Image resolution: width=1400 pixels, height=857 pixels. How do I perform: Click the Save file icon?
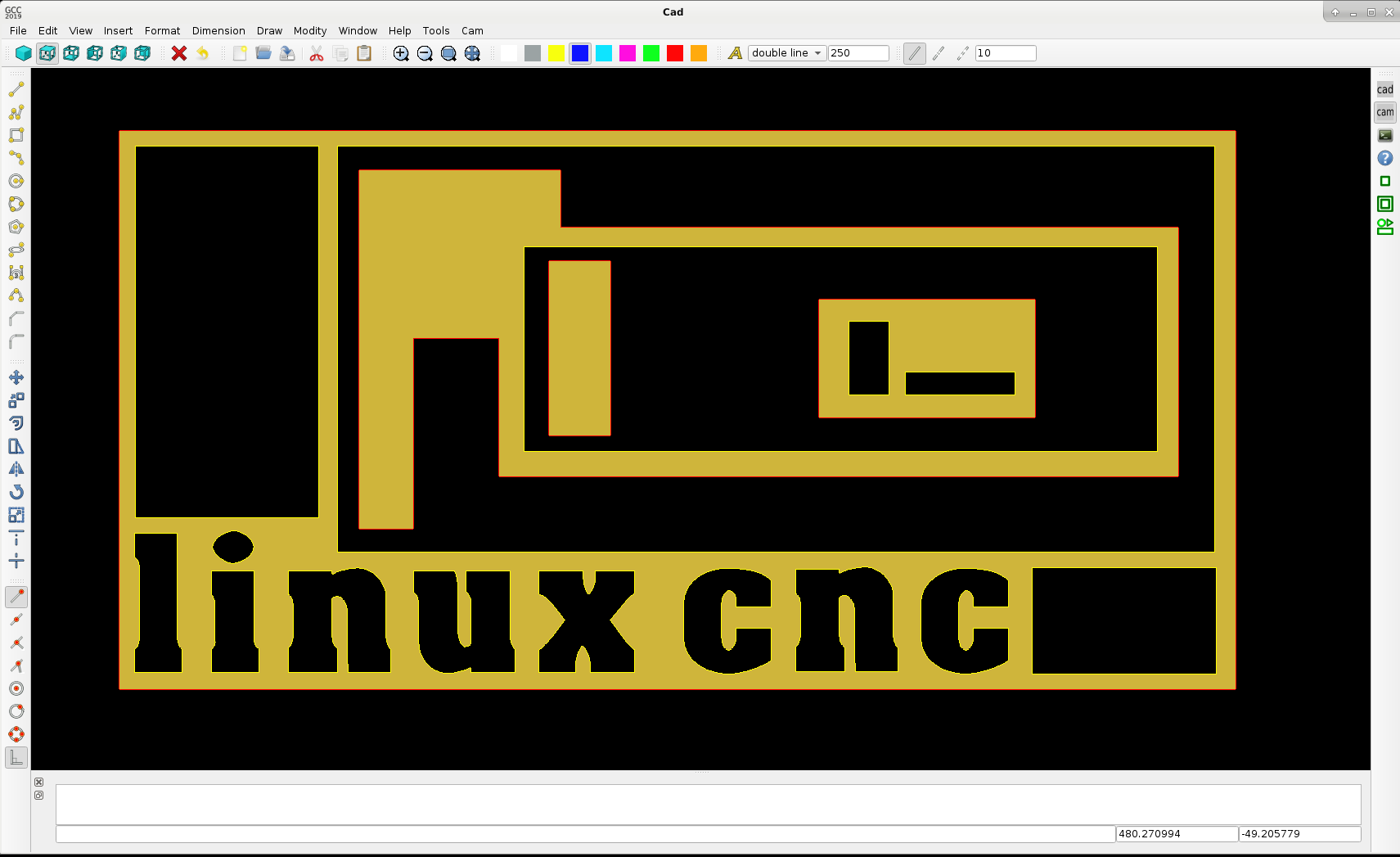(287, 53)
